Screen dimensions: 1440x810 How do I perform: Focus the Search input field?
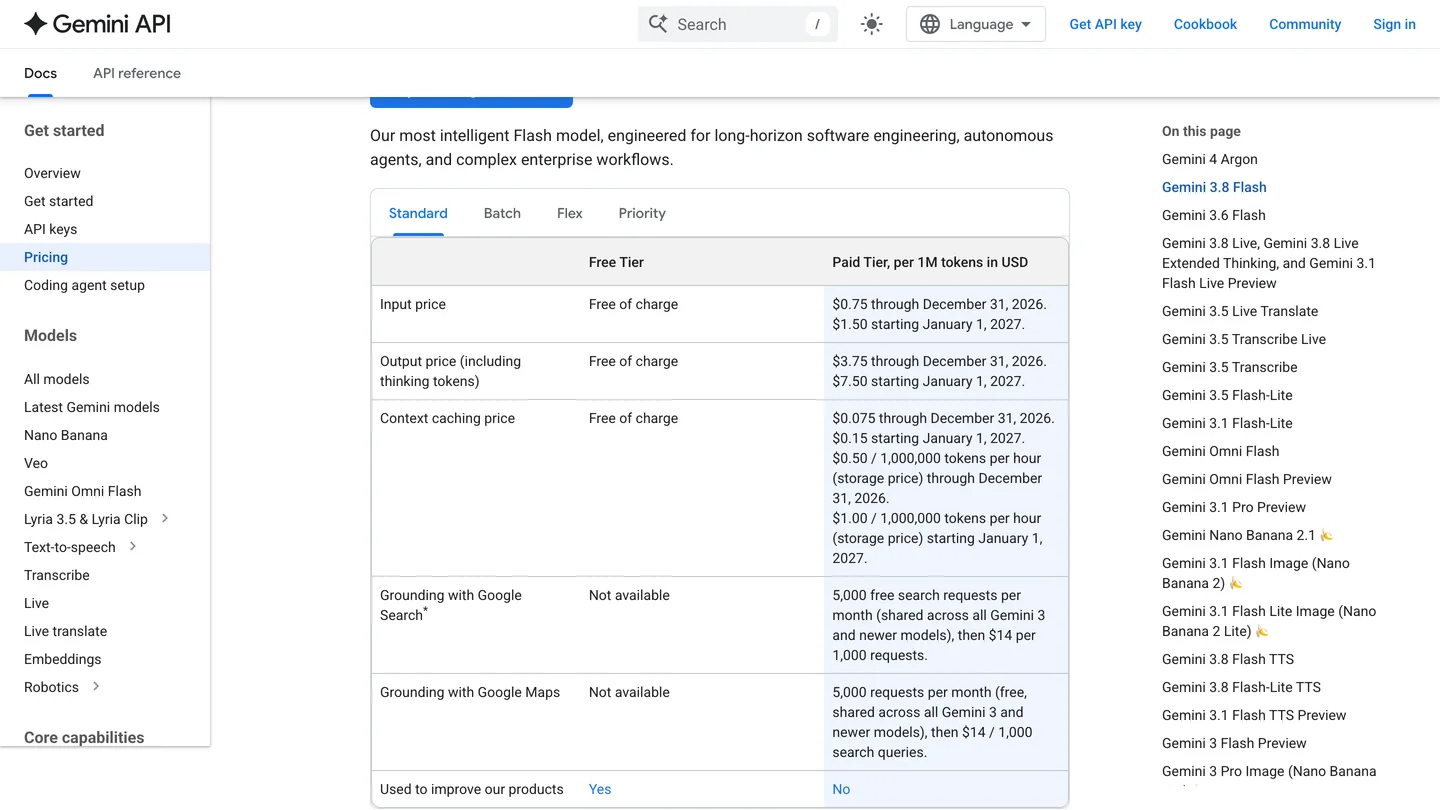[x=738, y=24]
